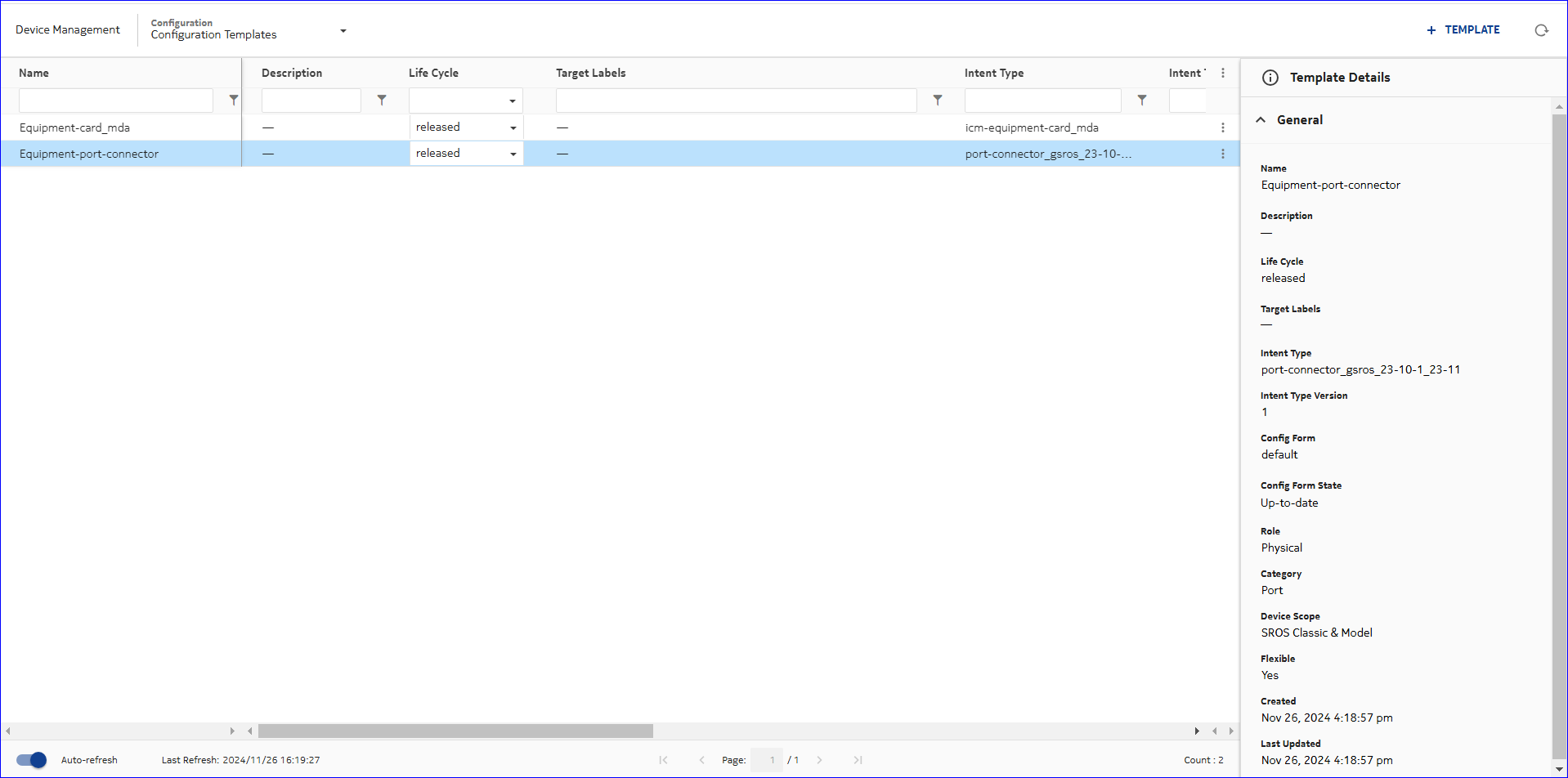1568x778 pixels.
Task: Click the Name filter input field
Action: coord(116,101)
